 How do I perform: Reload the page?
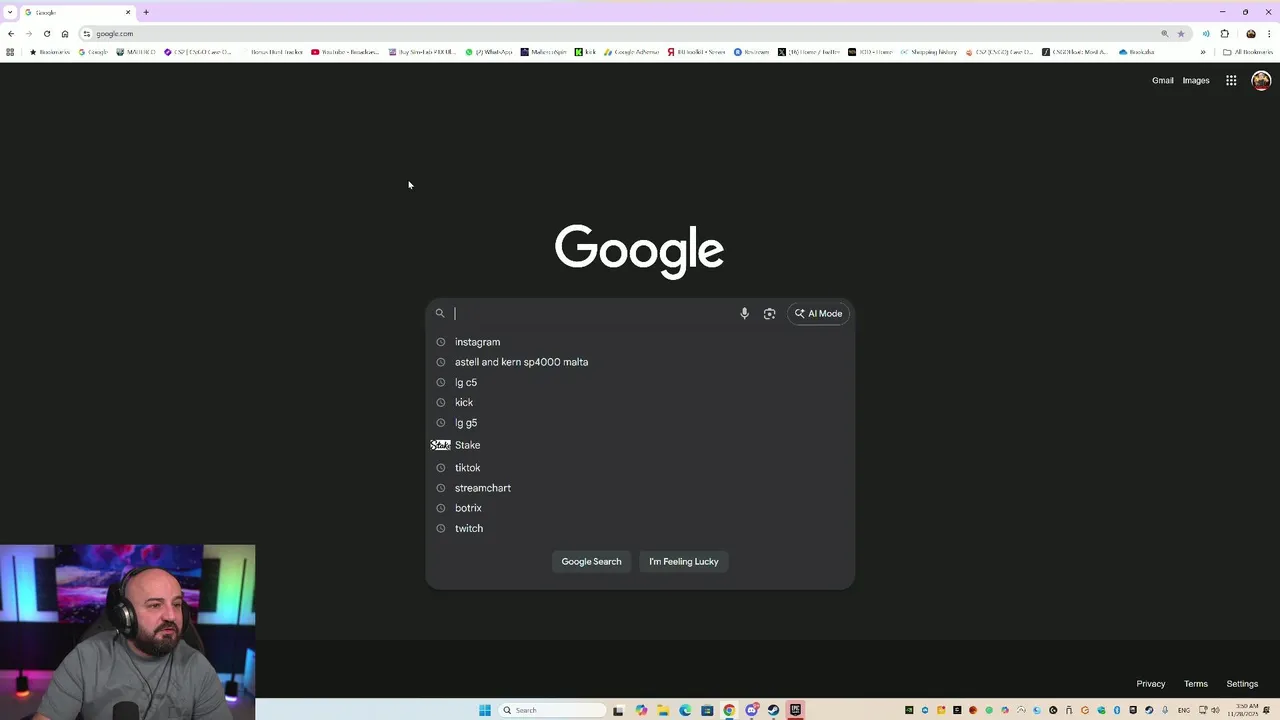pos(47,33)
